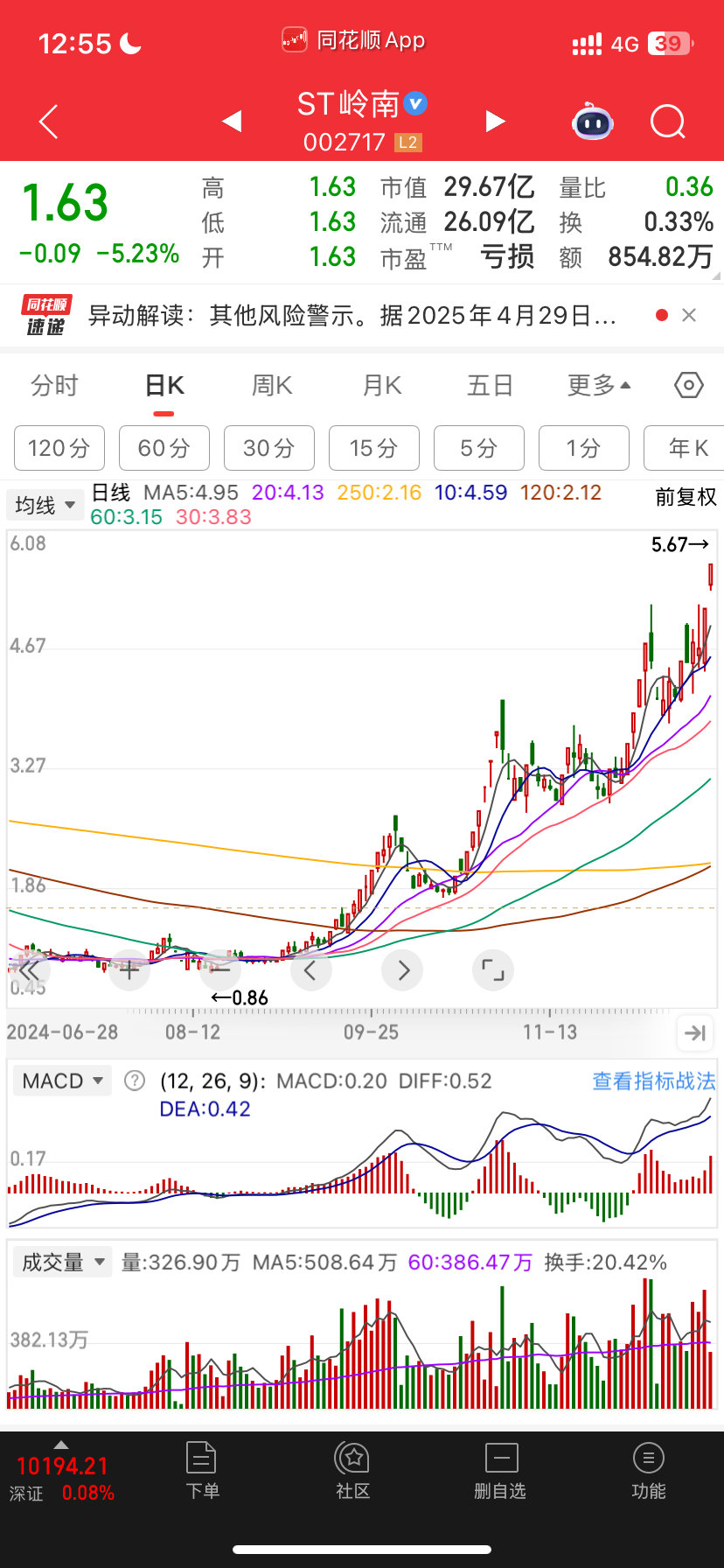The width and height of the screenshot is (724, 1568).
Task: Select 15分 period button
Action: click(374, 448)
